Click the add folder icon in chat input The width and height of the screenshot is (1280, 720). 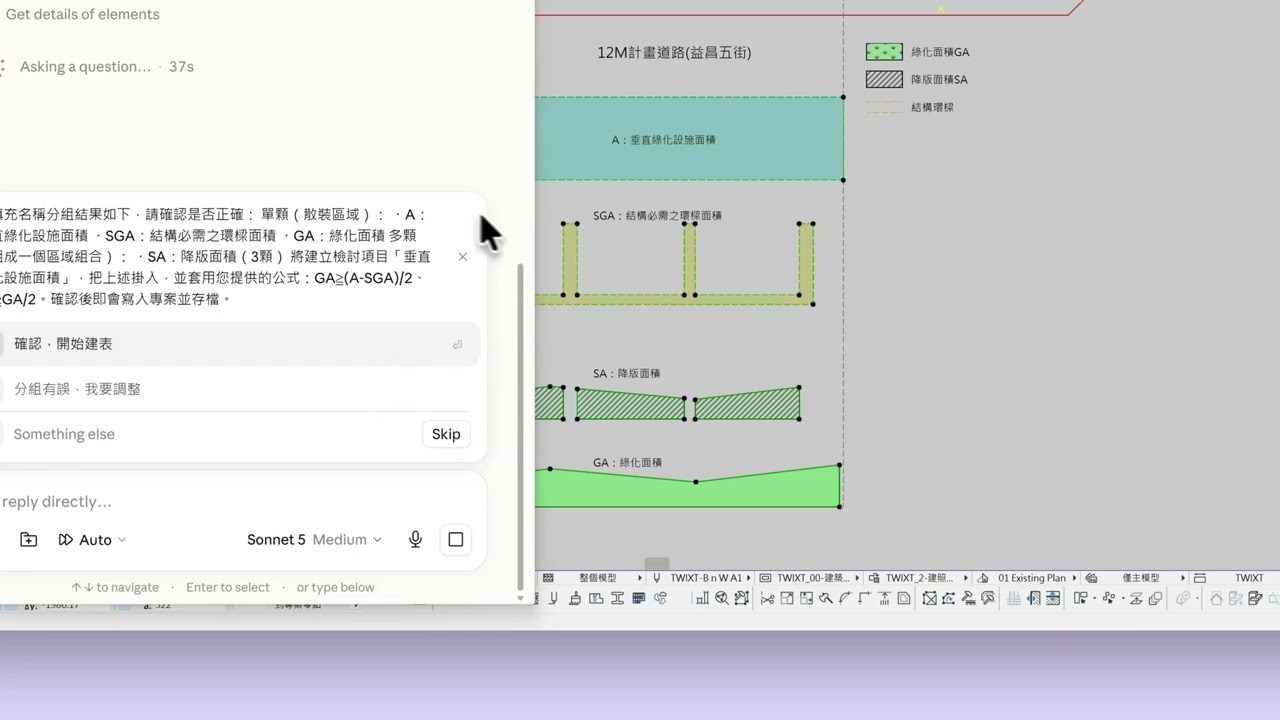29,539
